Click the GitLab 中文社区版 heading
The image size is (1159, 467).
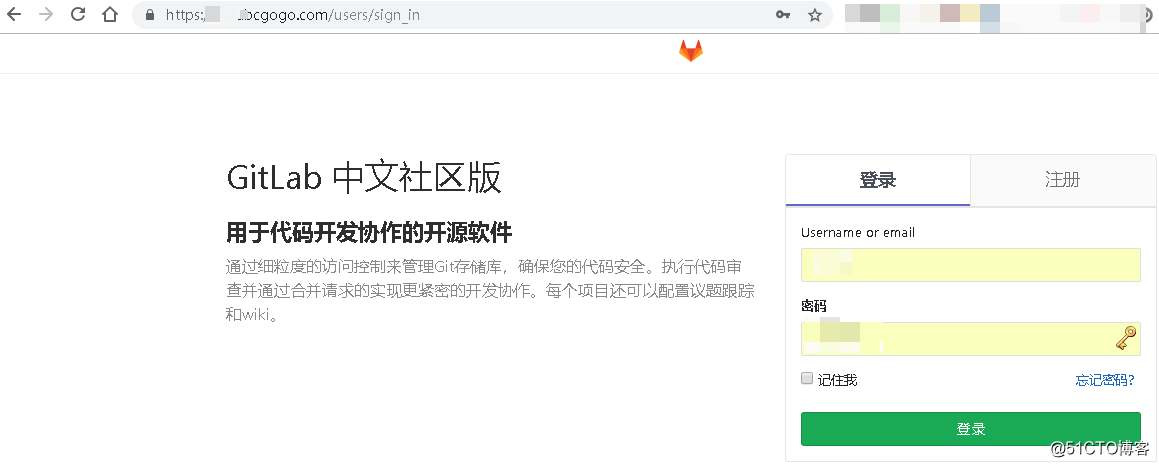click(x=364, y=178)
